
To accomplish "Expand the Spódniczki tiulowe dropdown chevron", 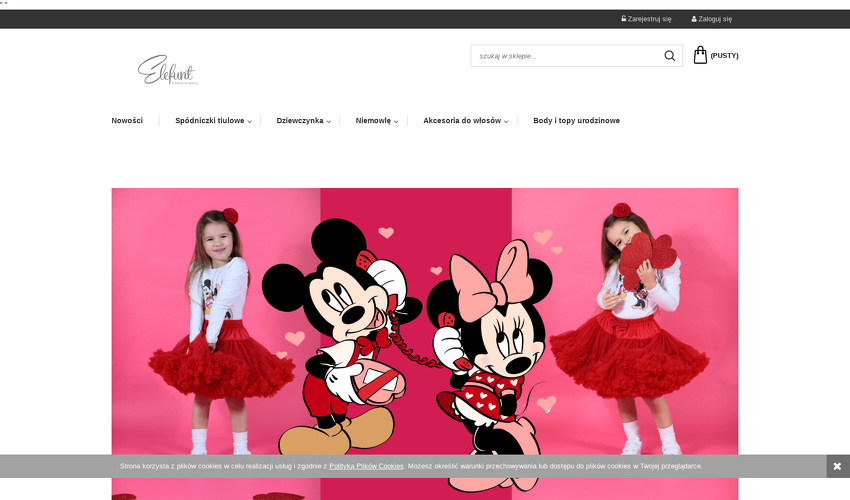I will pyautogui.click(x=249, y=121).
